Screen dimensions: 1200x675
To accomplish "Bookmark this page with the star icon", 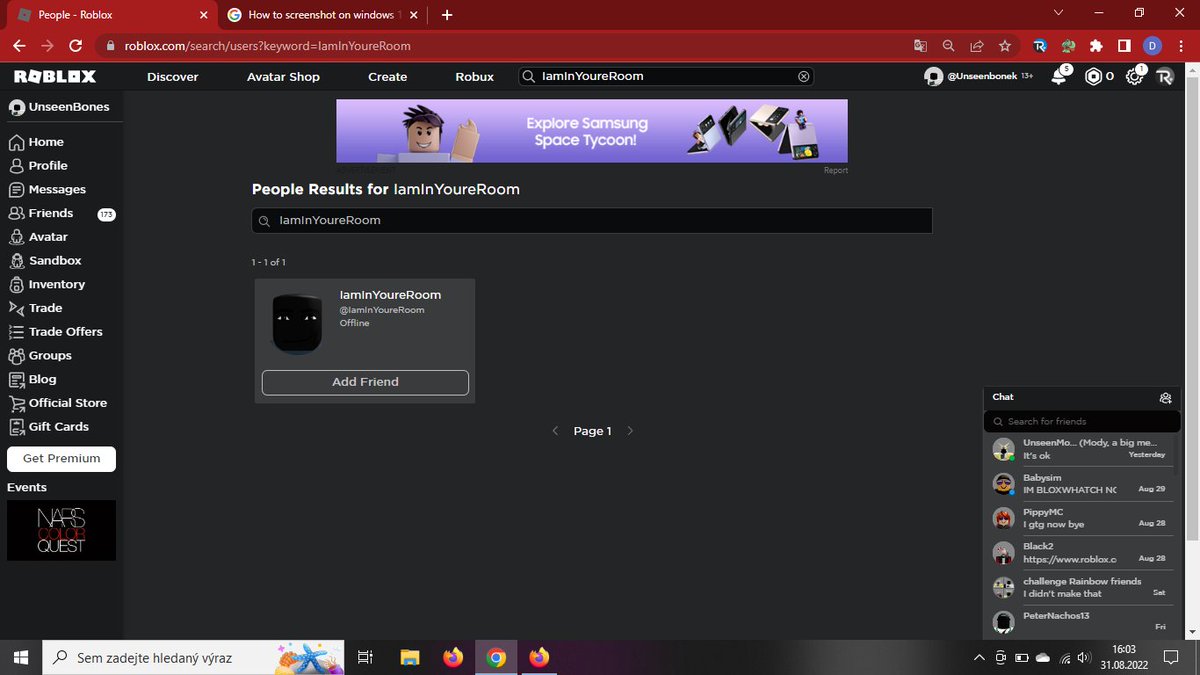I will (x=1005, y=45).
